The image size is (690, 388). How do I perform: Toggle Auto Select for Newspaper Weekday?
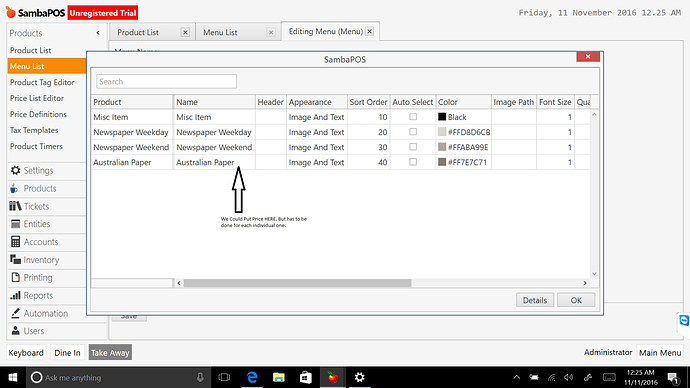(413, 132)
